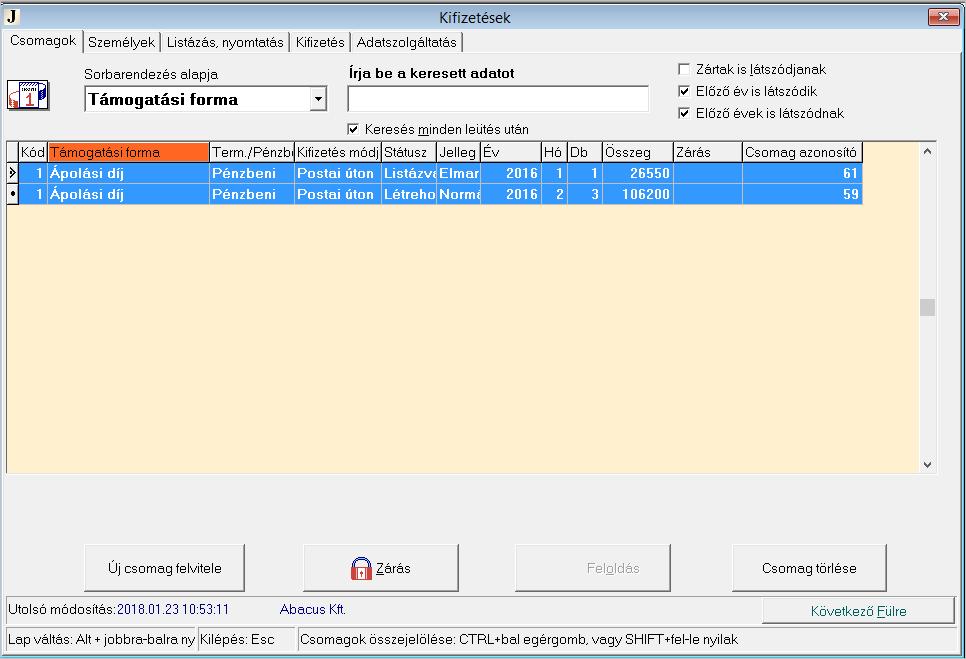Open the Személyek tab

pyautogui.click(x=121, y=42)
